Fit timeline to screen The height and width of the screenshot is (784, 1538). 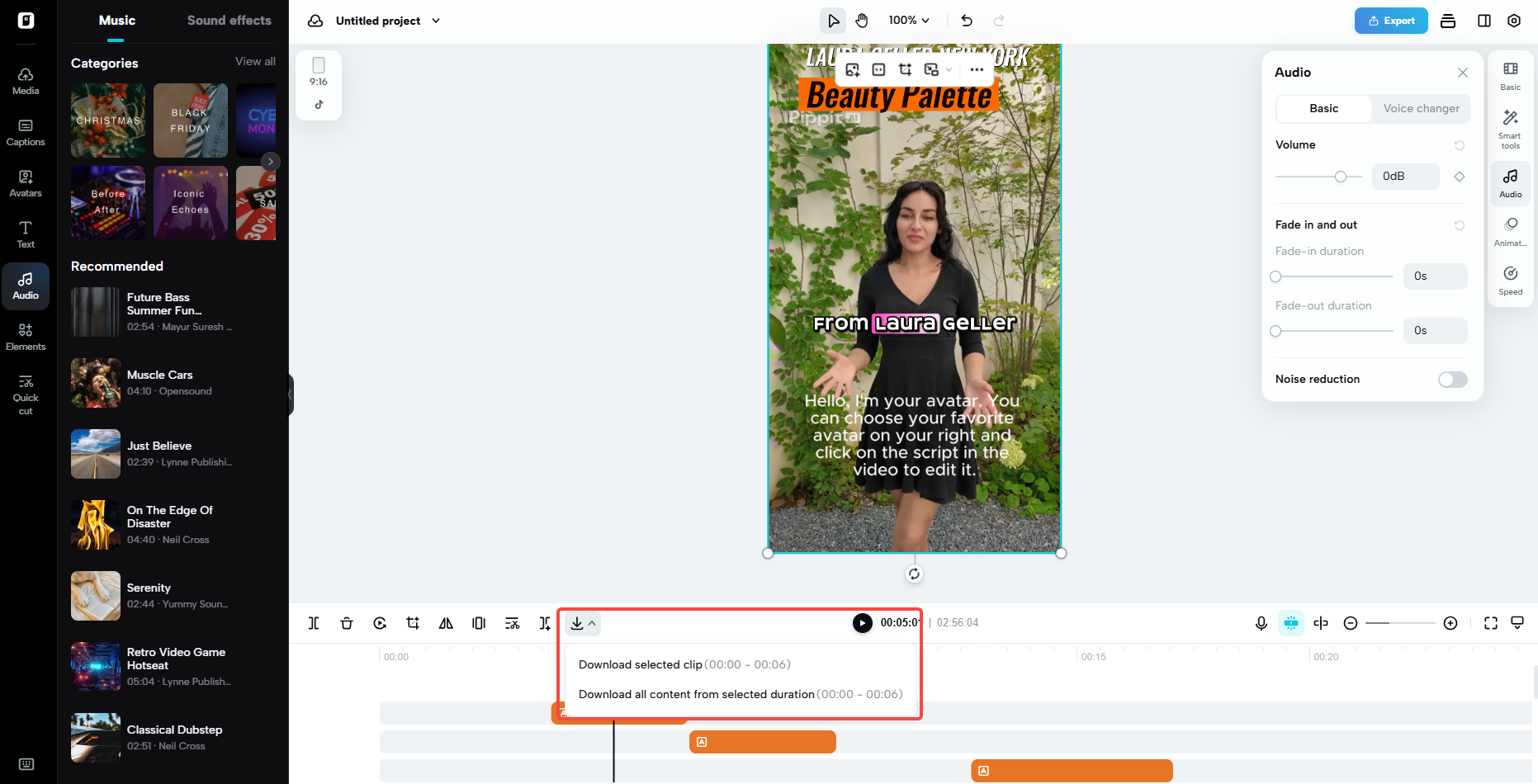(x=1491, y=623)
